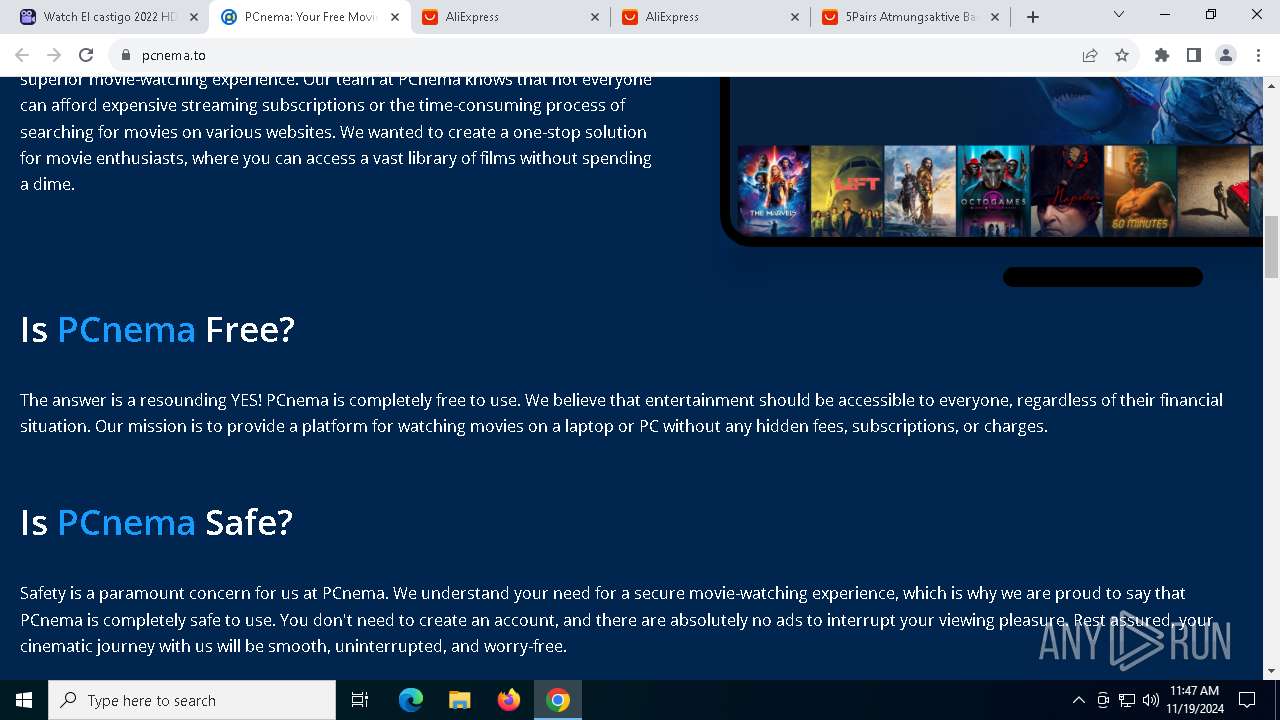The image size is (1280, 720).
Task: Toggle the browser side panel
Action: click(1194, 55)
